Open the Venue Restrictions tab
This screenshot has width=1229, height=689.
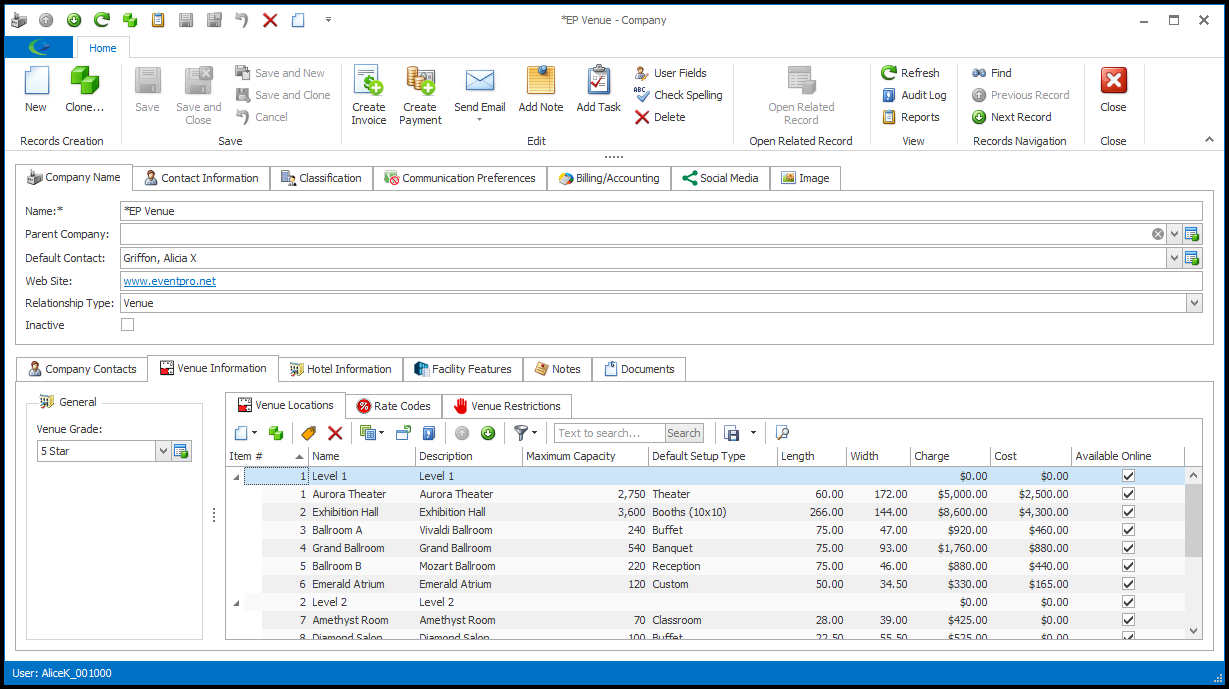pos(507,406)
